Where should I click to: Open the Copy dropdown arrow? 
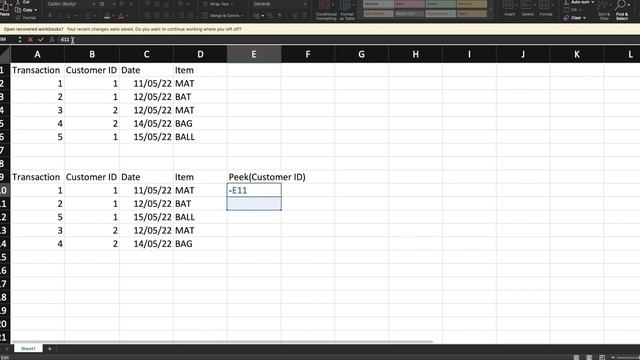click(x=36, y=10)
